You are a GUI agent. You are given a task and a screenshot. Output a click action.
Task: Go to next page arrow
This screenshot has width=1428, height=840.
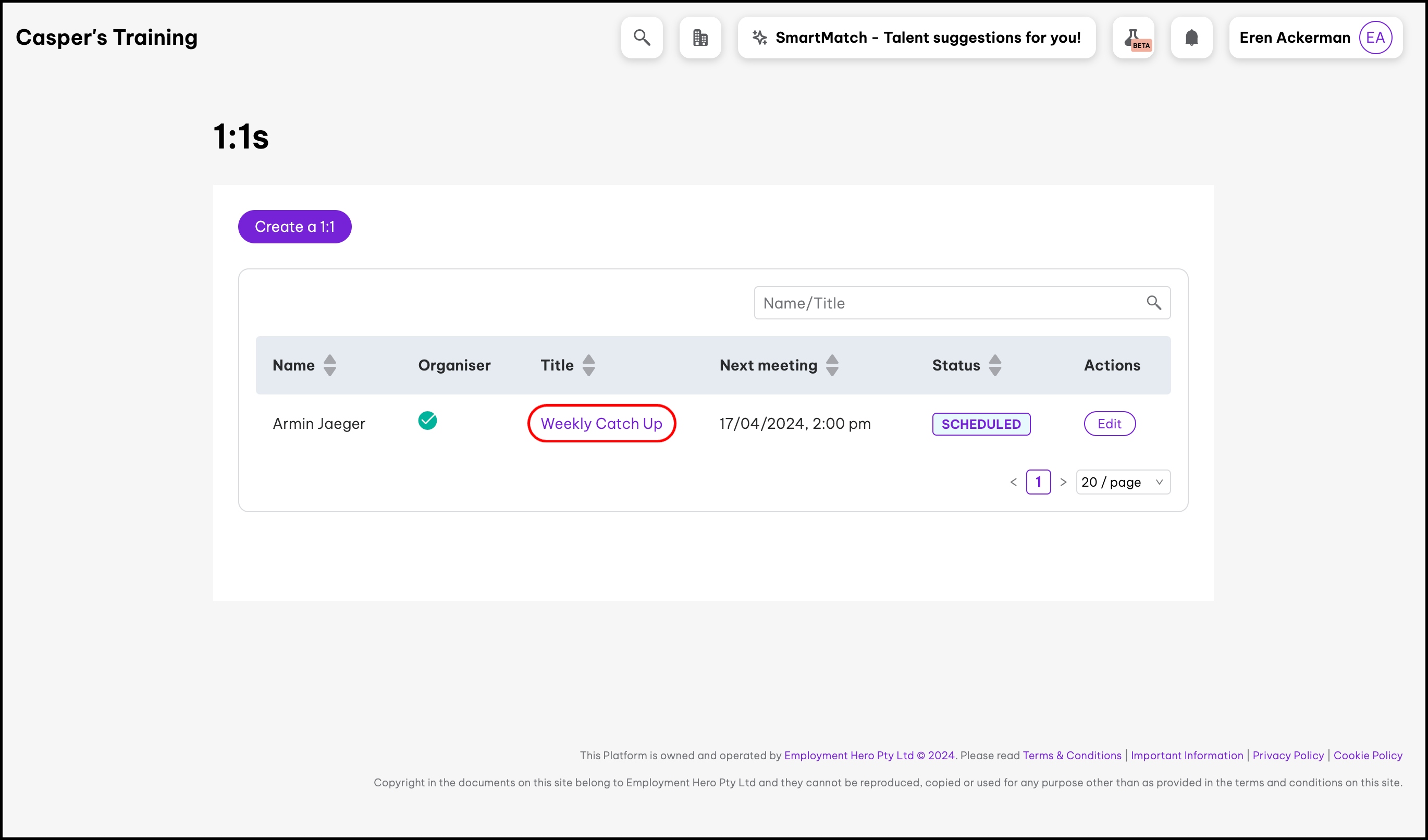[1063, 482]
